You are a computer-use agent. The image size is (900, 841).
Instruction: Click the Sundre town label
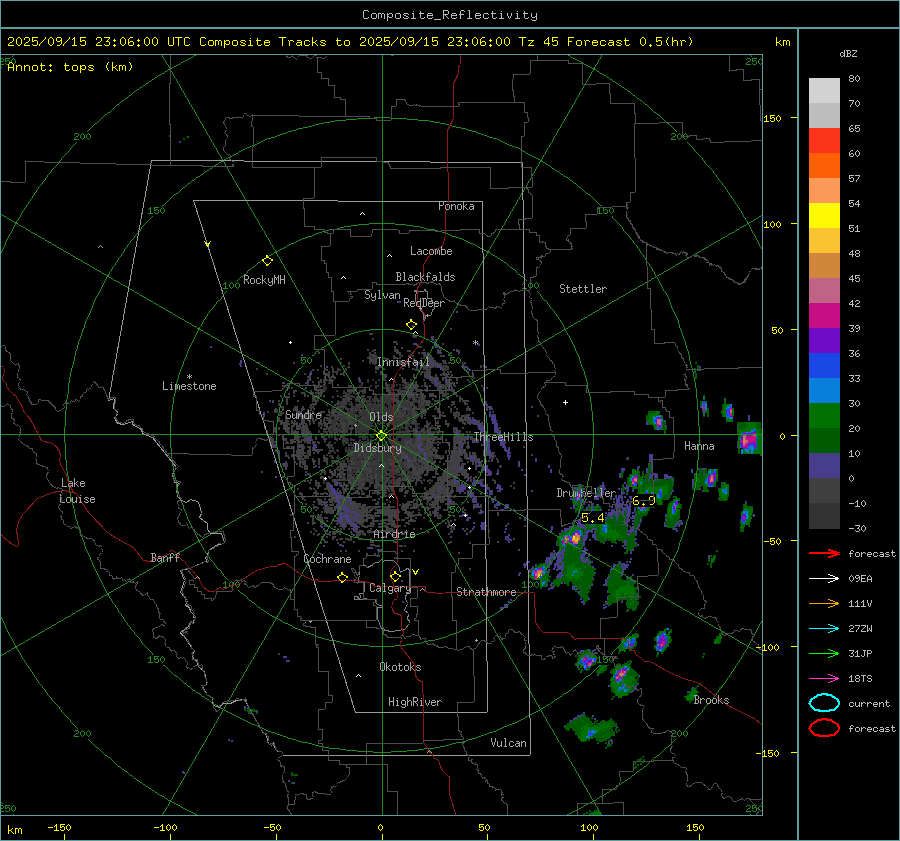point(303,414)
